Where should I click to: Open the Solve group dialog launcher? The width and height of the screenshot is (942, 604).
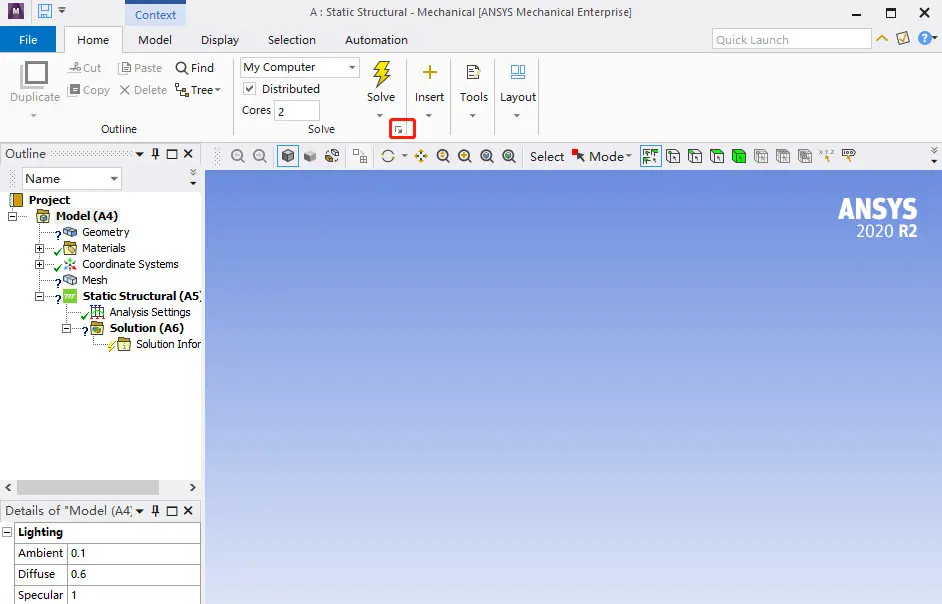coord(398,129)
